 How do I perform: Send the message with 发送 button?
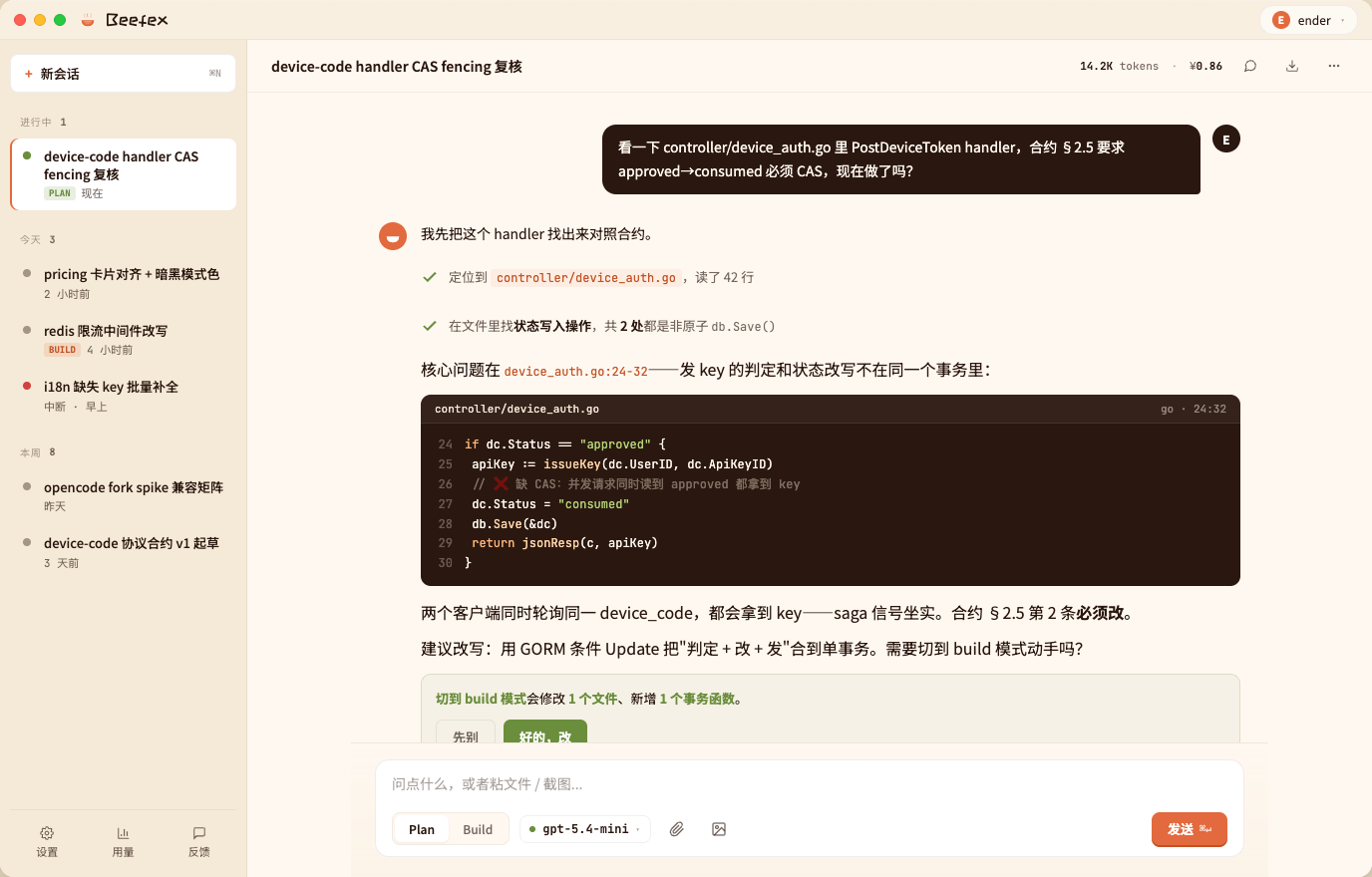coord(1190,829)
